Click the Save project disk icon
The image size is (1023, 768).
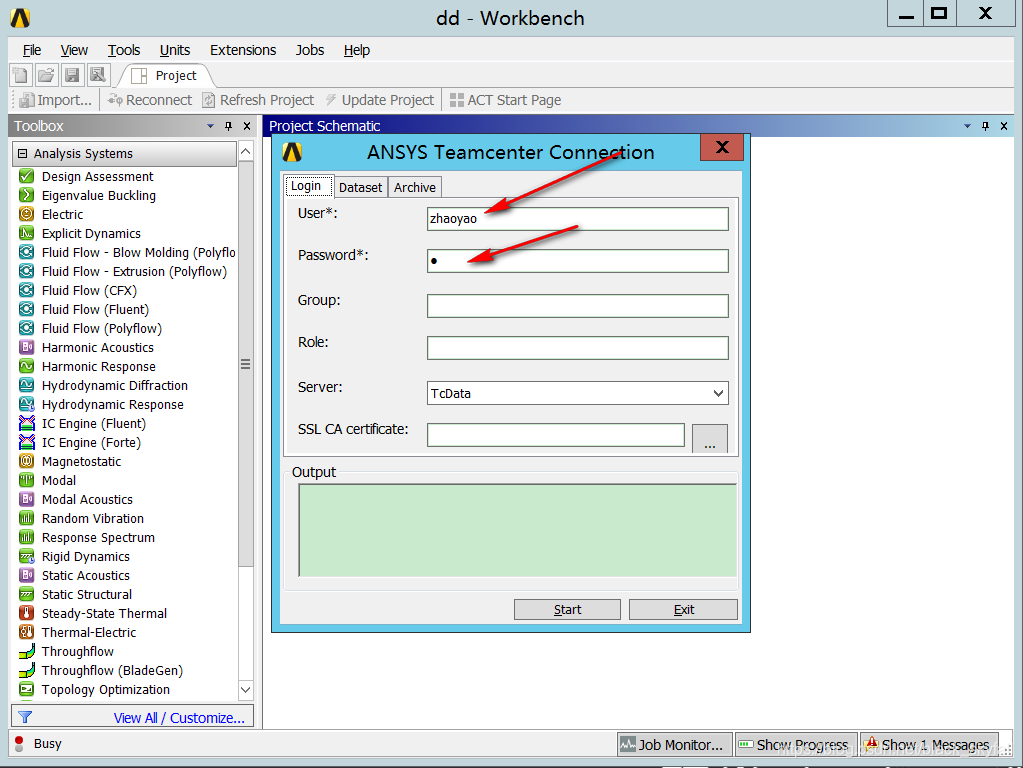tap(72, 75)
